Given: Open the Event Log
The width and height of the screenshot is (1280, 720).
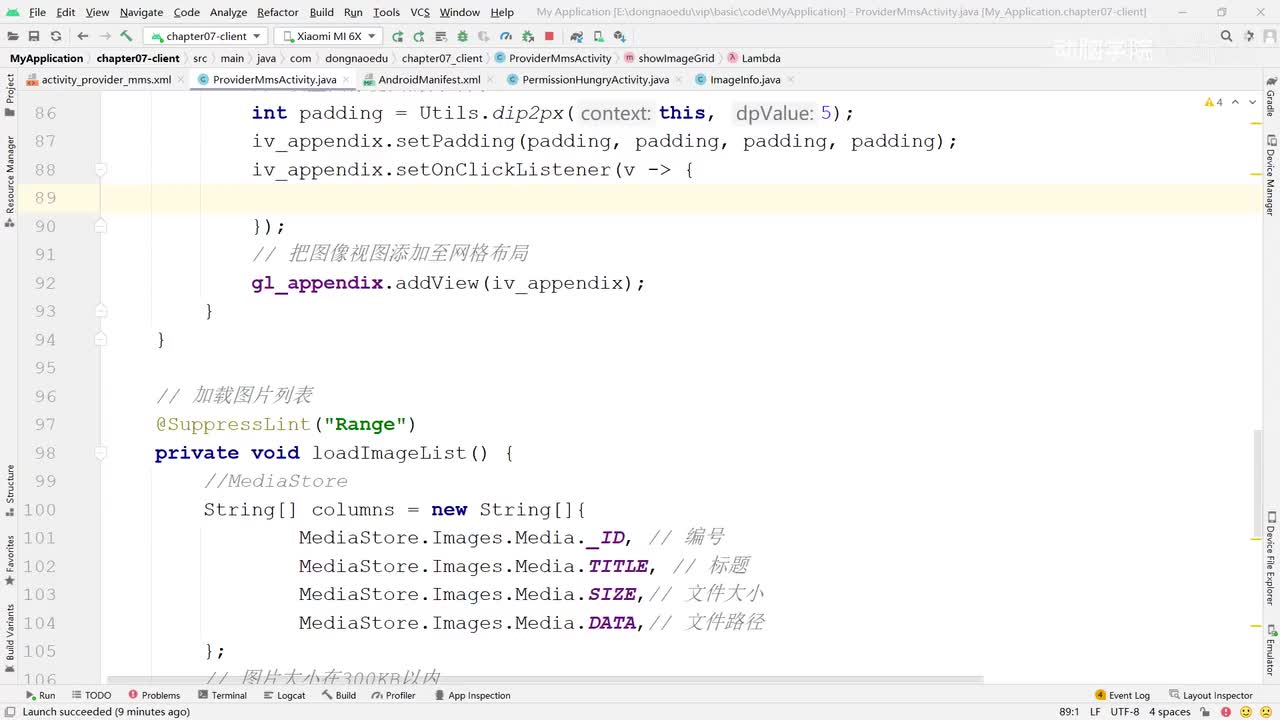Looking at the screenshot, I should click(x=1122, y=696).
